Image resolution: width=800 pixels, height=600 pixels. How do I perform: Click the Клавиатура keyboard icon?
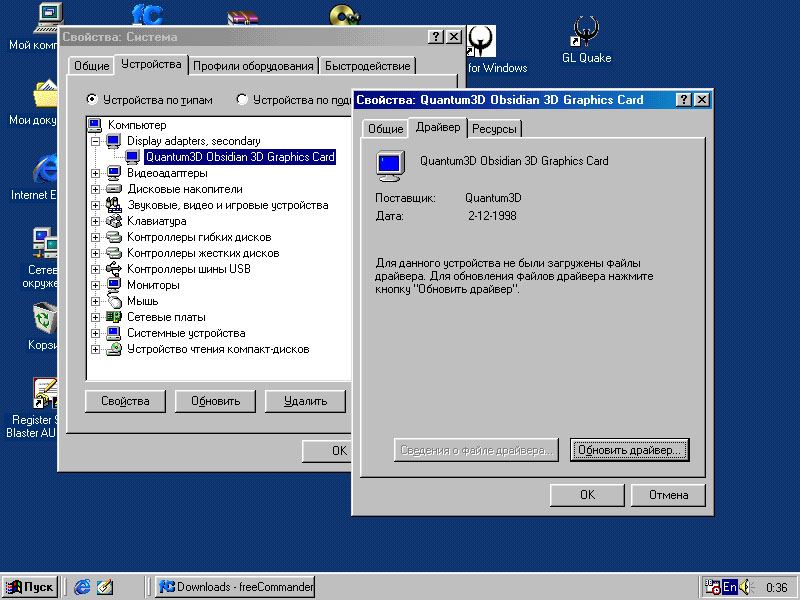coord(113,221)
